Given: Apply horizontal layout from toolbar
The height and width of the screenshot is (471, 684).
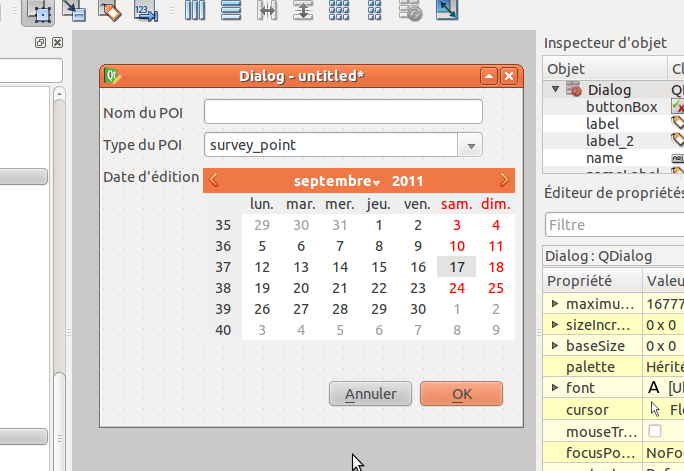Looking at the screenshot, I should [x=195, y=11].
